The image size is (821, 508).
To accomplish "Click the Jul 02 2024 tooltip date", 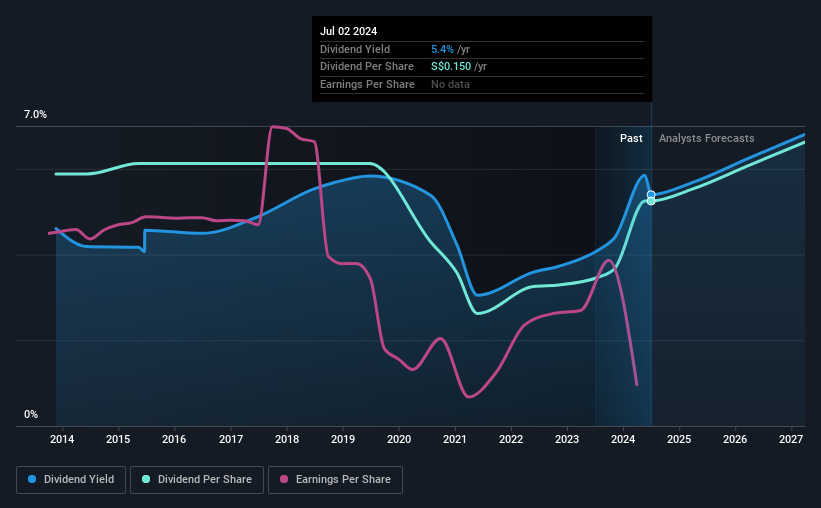I will (348, 31).
